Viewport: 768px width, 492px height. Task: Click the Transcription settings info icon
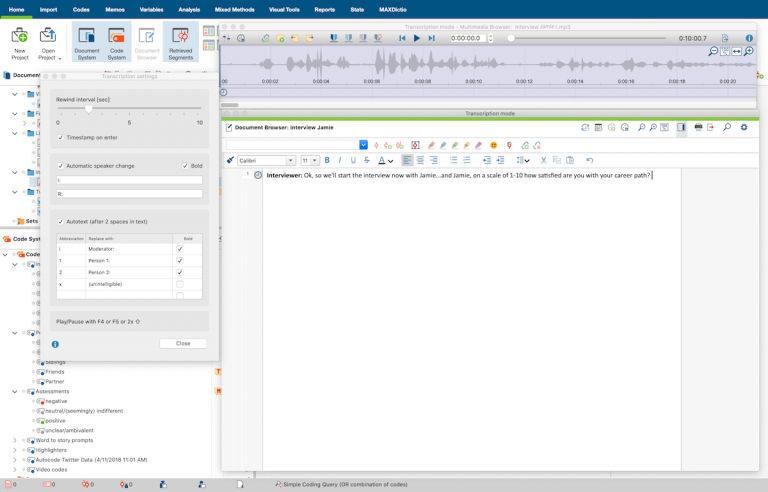coord(55,344)
